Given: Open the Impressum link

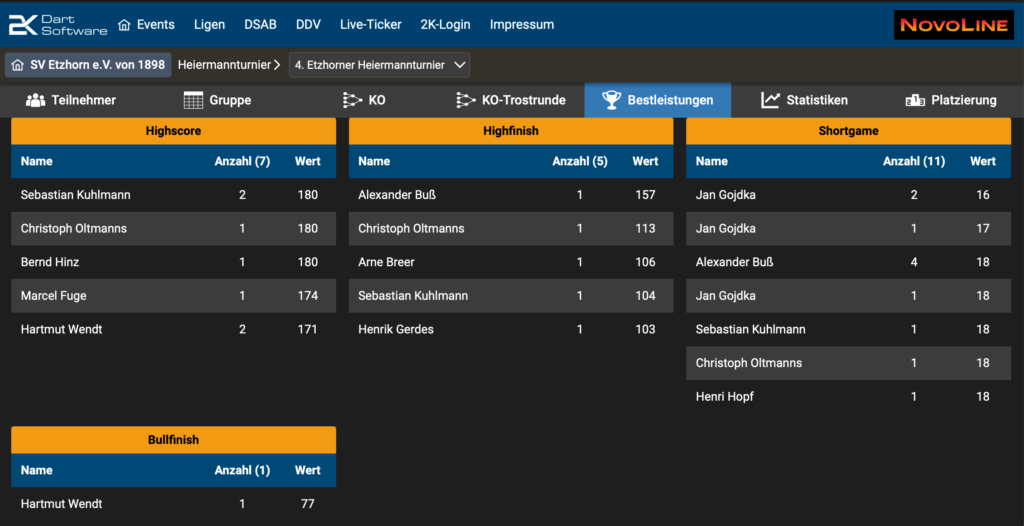Looking at the screenshot, I should [521, 25].
